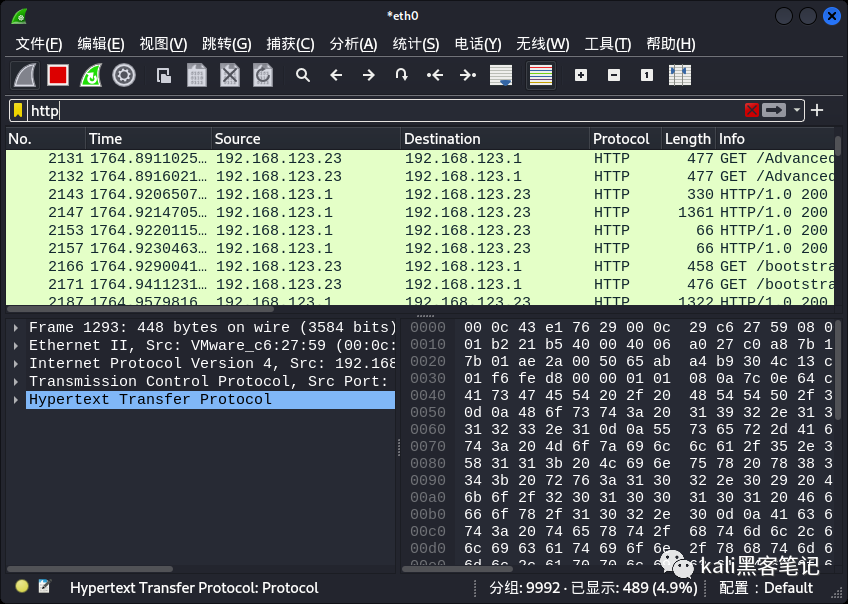The height and width of the screenshot is (604, 848).
Task: Restart the current capture with the green fin
Action: click(91, 75)
